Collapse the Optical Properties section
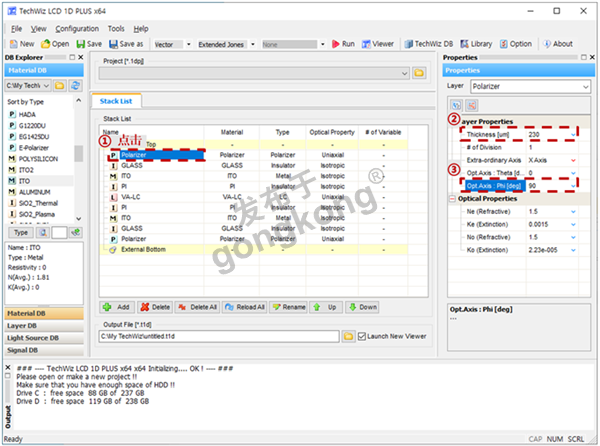The image size is (600, 446). [452, 199]
